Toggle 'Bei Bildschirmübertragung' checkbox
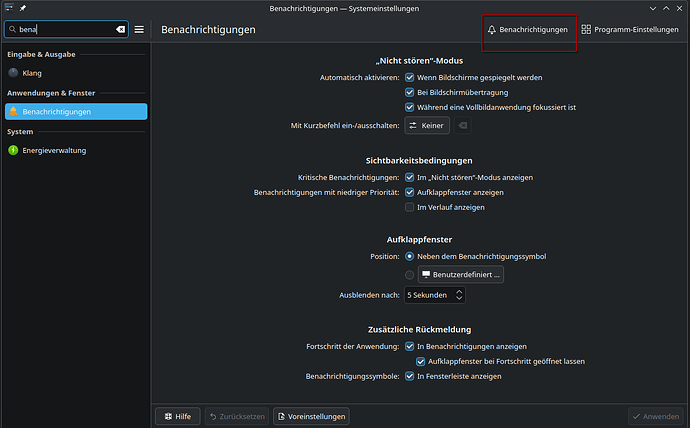Viewport: 690px width, 428px height. tap(409, 92)
